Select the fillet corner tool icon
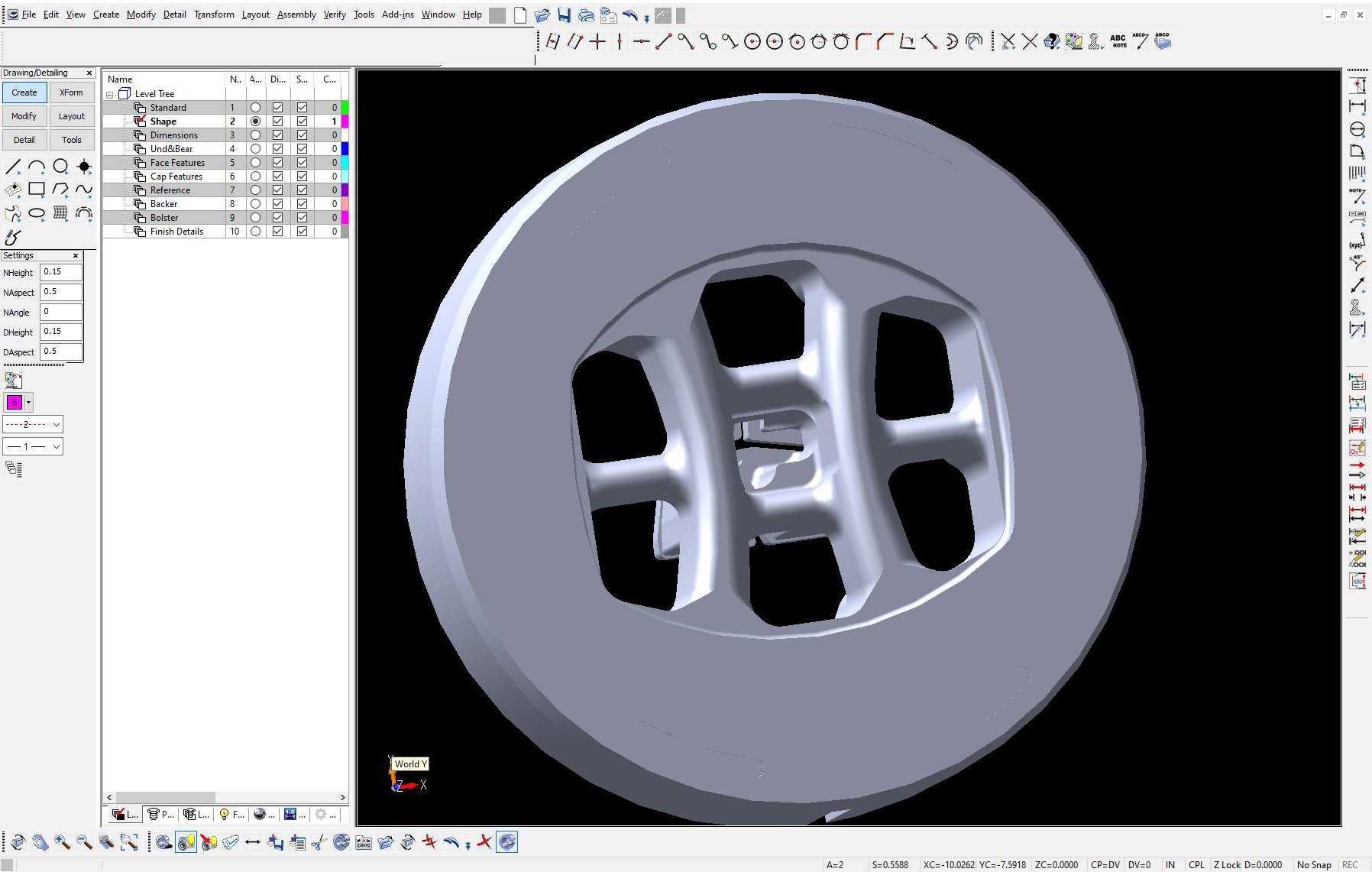Viewport: 1372px width, 872px height. (863, 41)
